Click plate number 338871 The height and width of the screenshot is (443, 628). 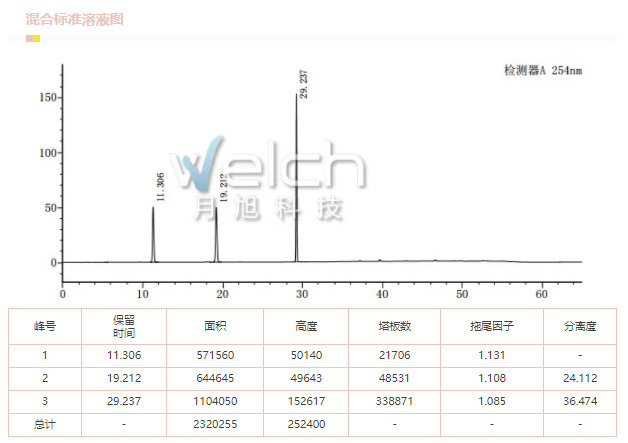tap(395, 401)
